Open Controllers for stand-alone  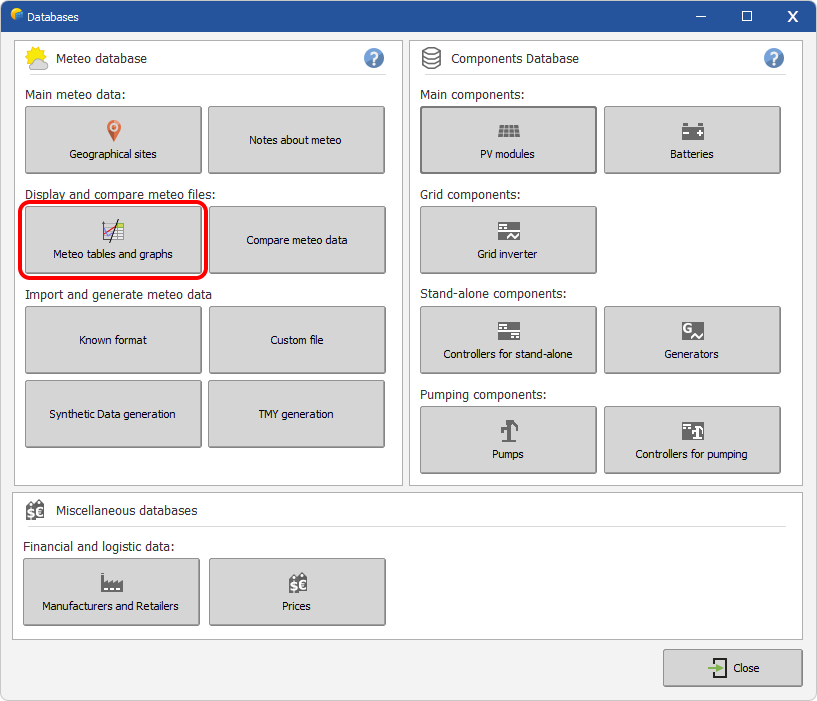coord(508,340)
